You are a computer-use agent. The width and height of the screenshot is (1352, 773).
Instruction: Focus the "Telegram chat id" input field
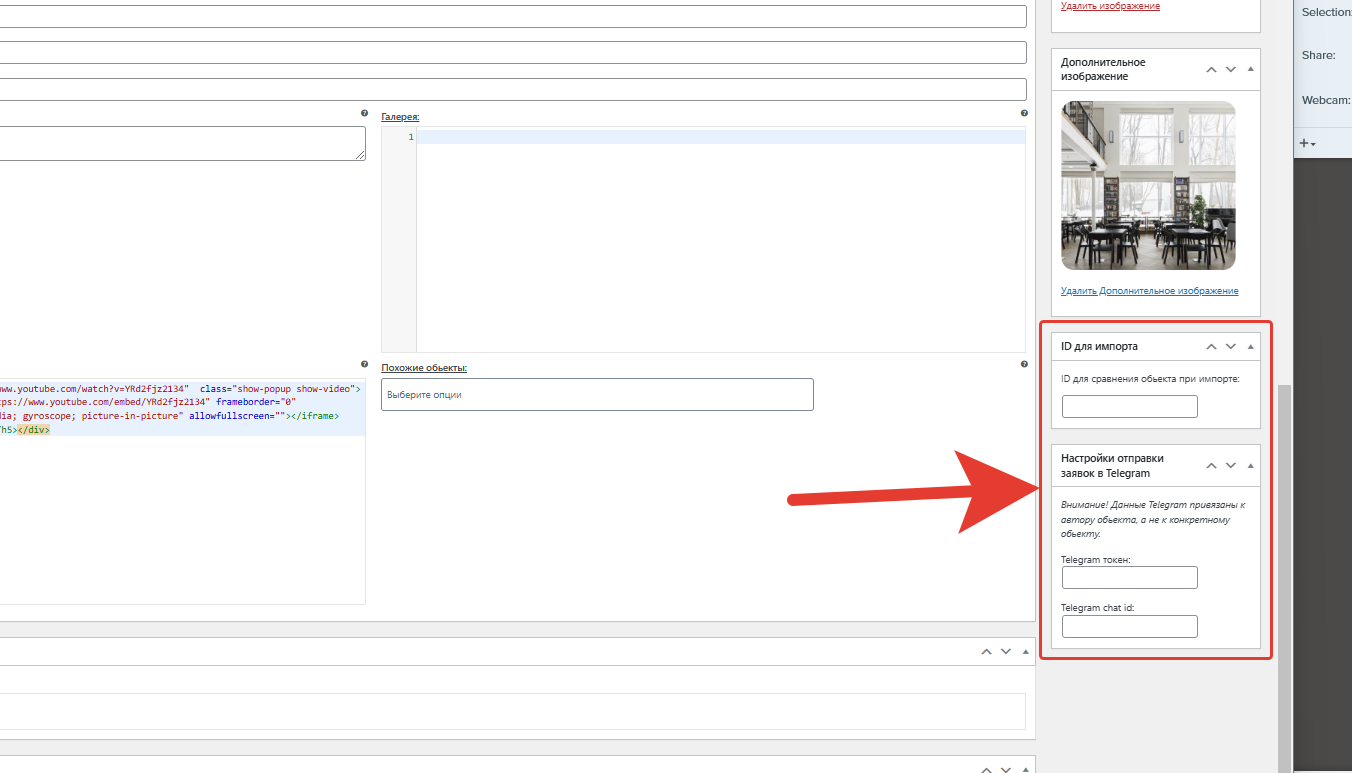pos(1129,626)
